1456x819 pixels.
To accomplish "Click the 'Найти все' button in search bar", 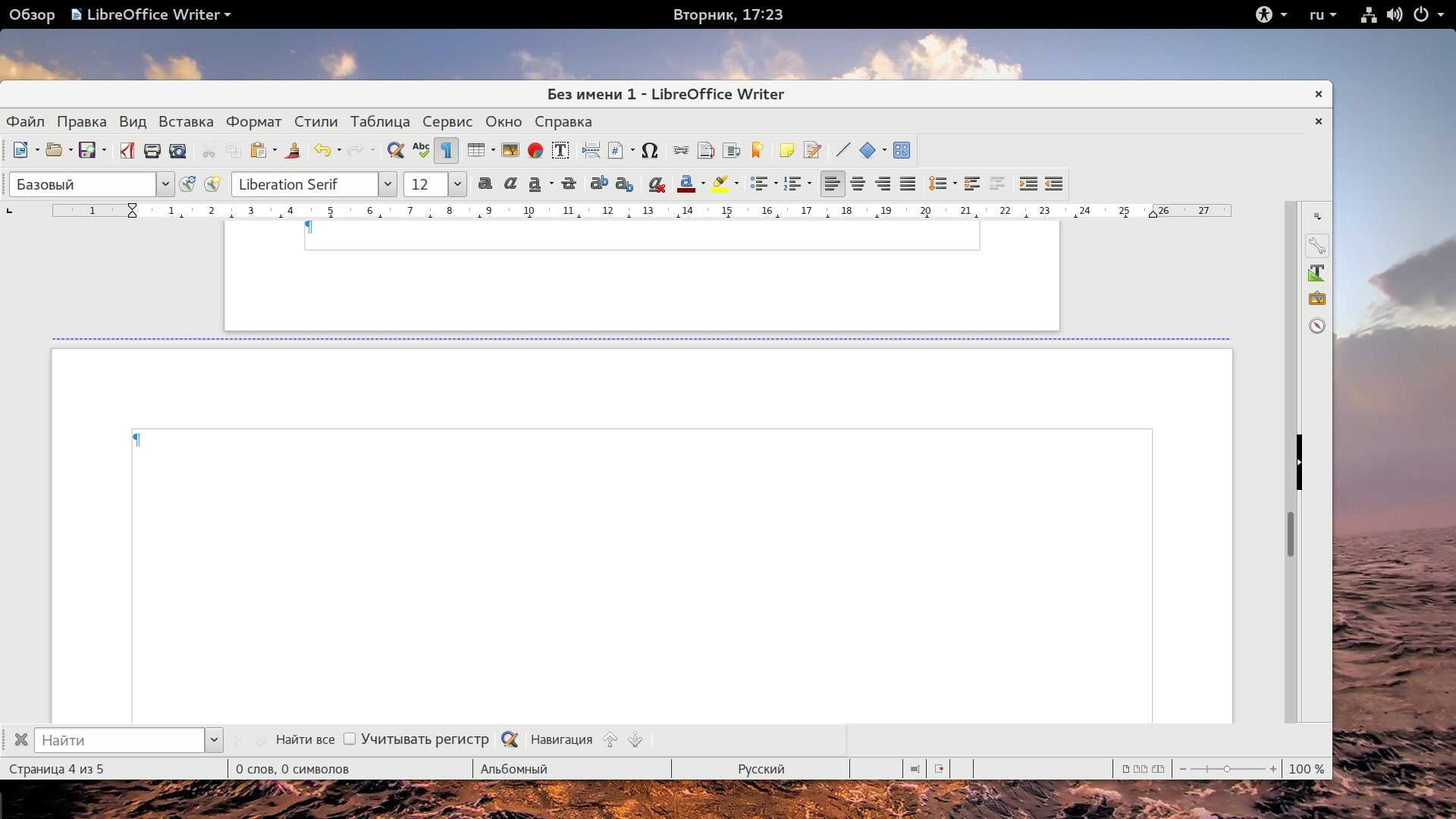I will coord(305,739).
